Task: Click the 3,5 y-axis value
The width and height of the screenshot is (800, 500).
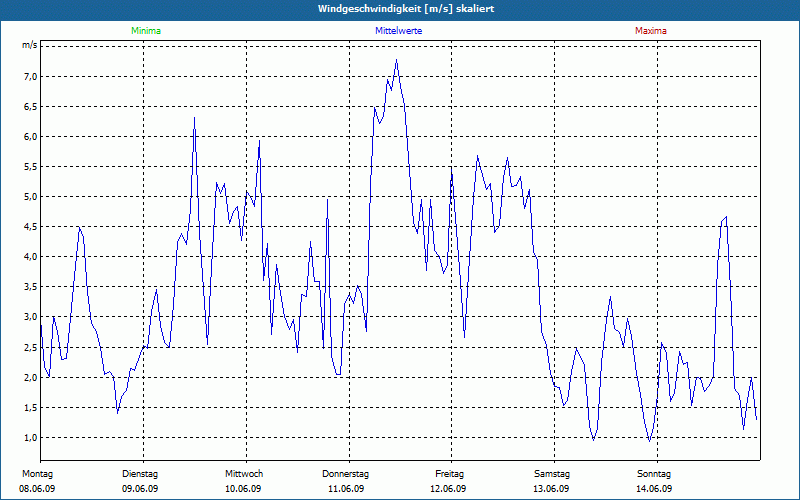Action: pyautogui.click(x=31, y=287)
